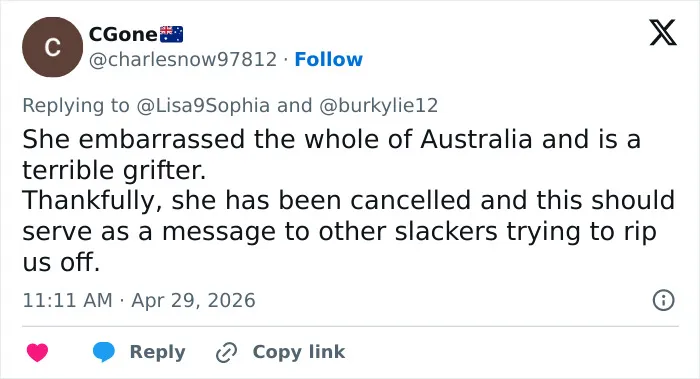Click the X logo icon

[x=663, y=32]
